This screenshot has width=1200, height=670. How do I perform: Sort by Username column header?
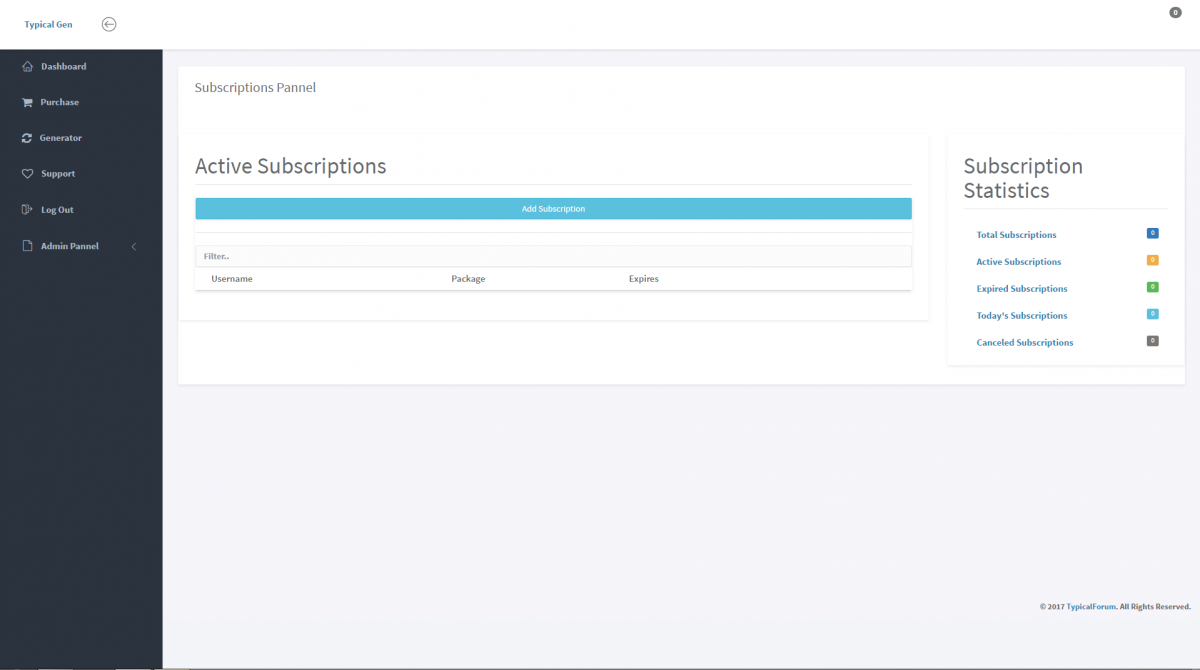[232, 279]
